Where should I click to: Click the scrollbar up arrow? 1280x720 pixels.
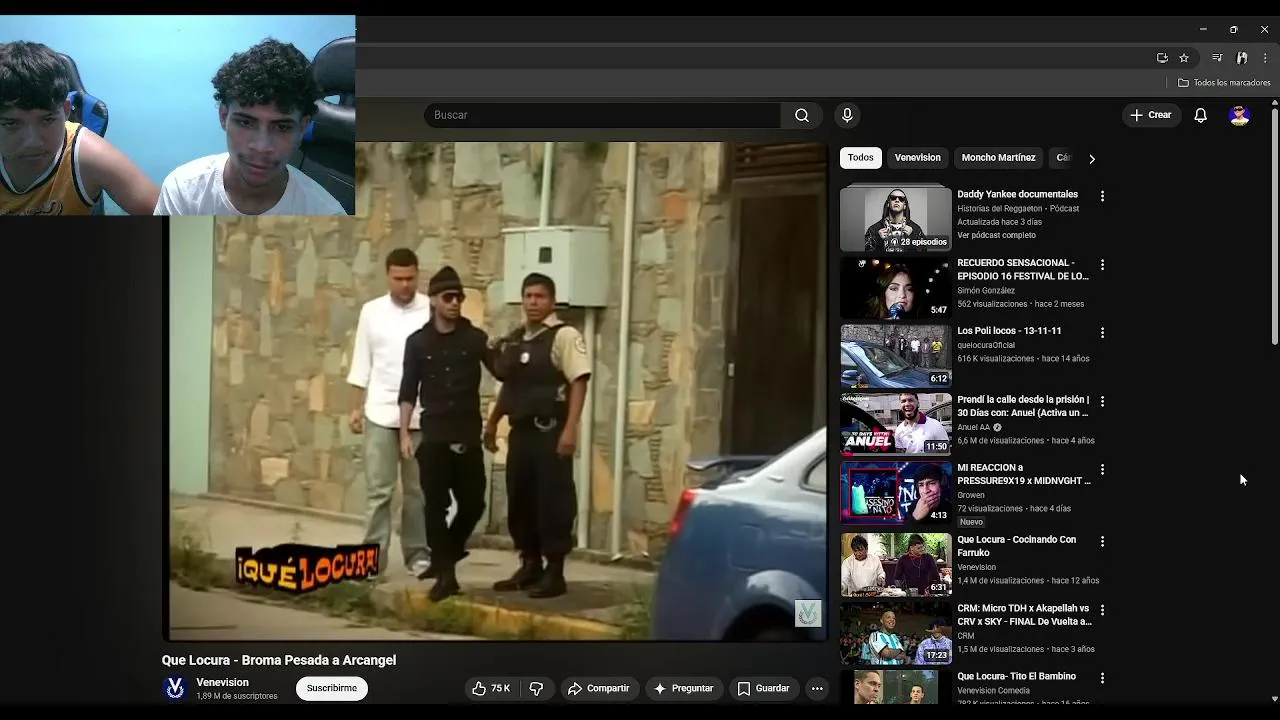pyautogui.click(x=1274, y=103)
